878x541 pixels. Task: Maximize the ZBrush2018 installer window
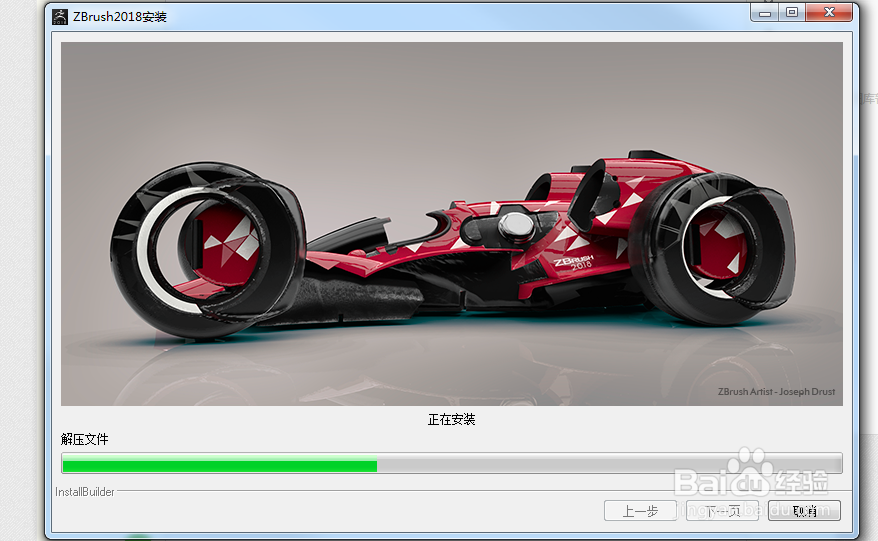[x=792, y=12]
